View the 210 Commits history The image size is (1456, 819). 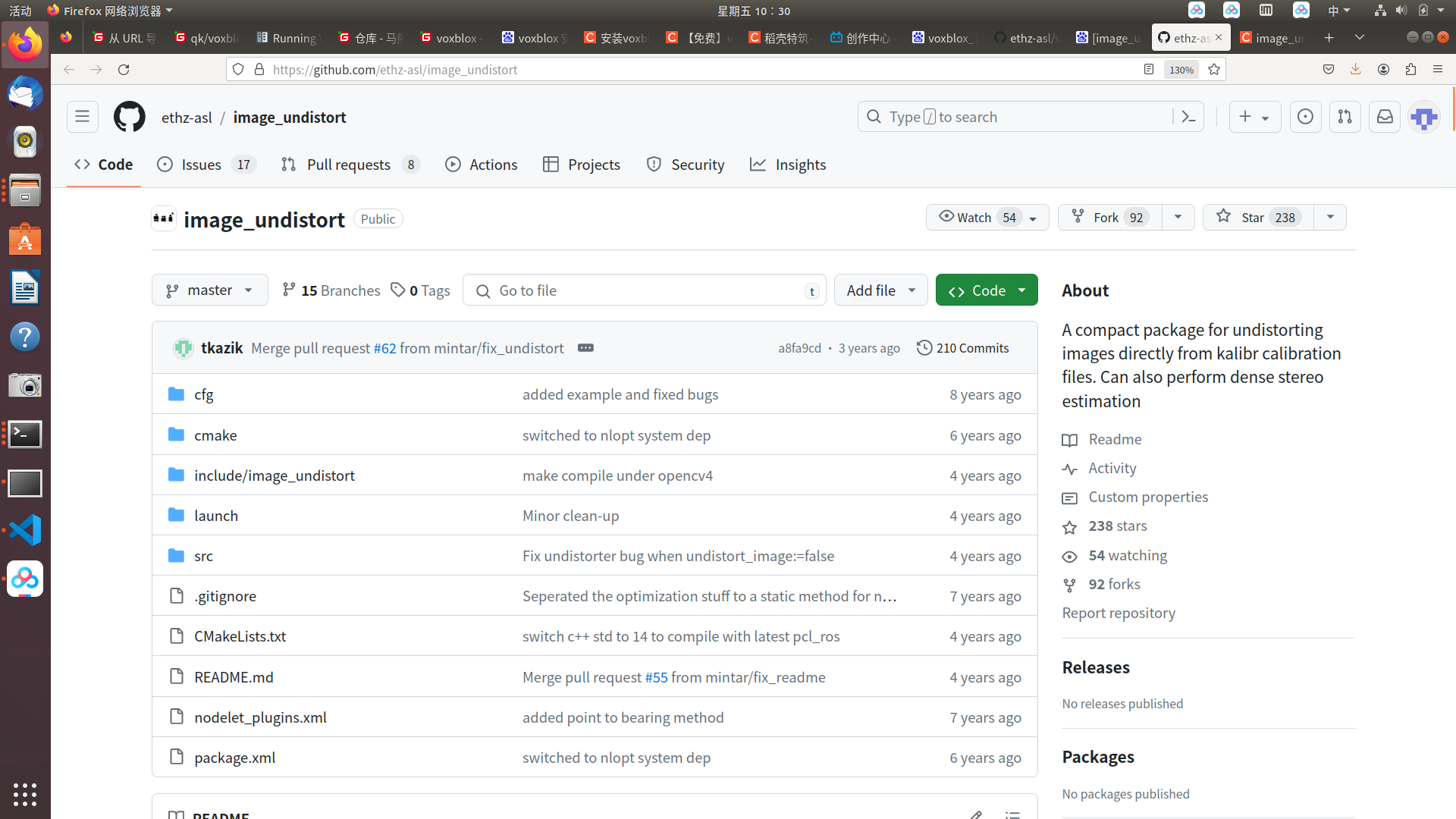(962, 348)
